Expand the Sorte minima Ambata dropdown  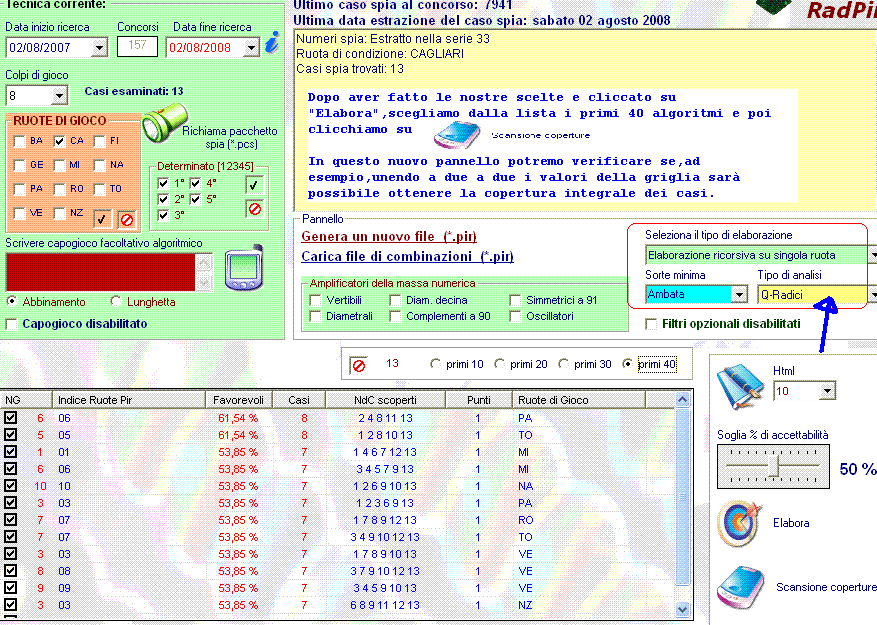(x=739, y=295)
